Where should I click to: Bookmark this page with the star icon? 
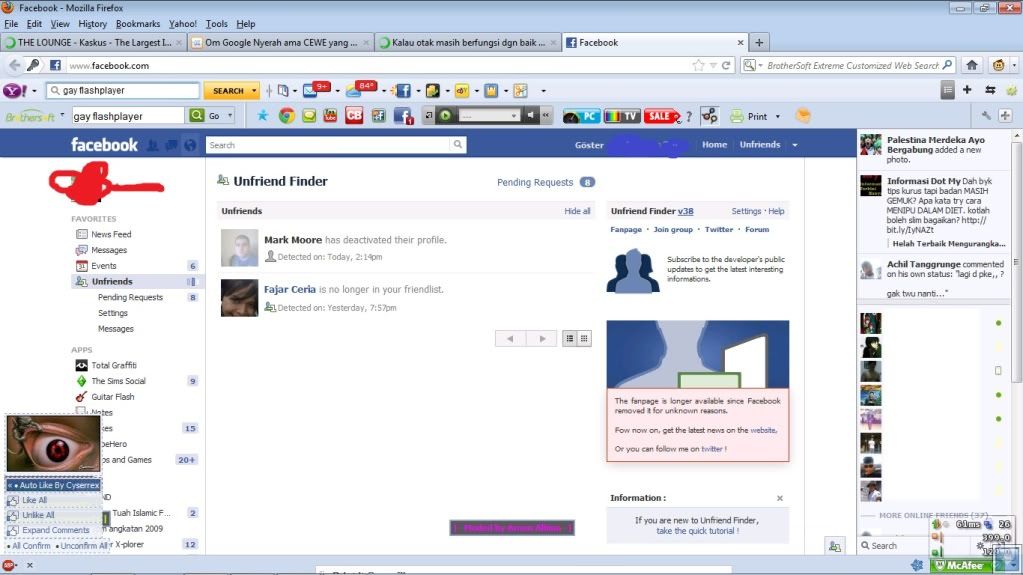point(698,65)
